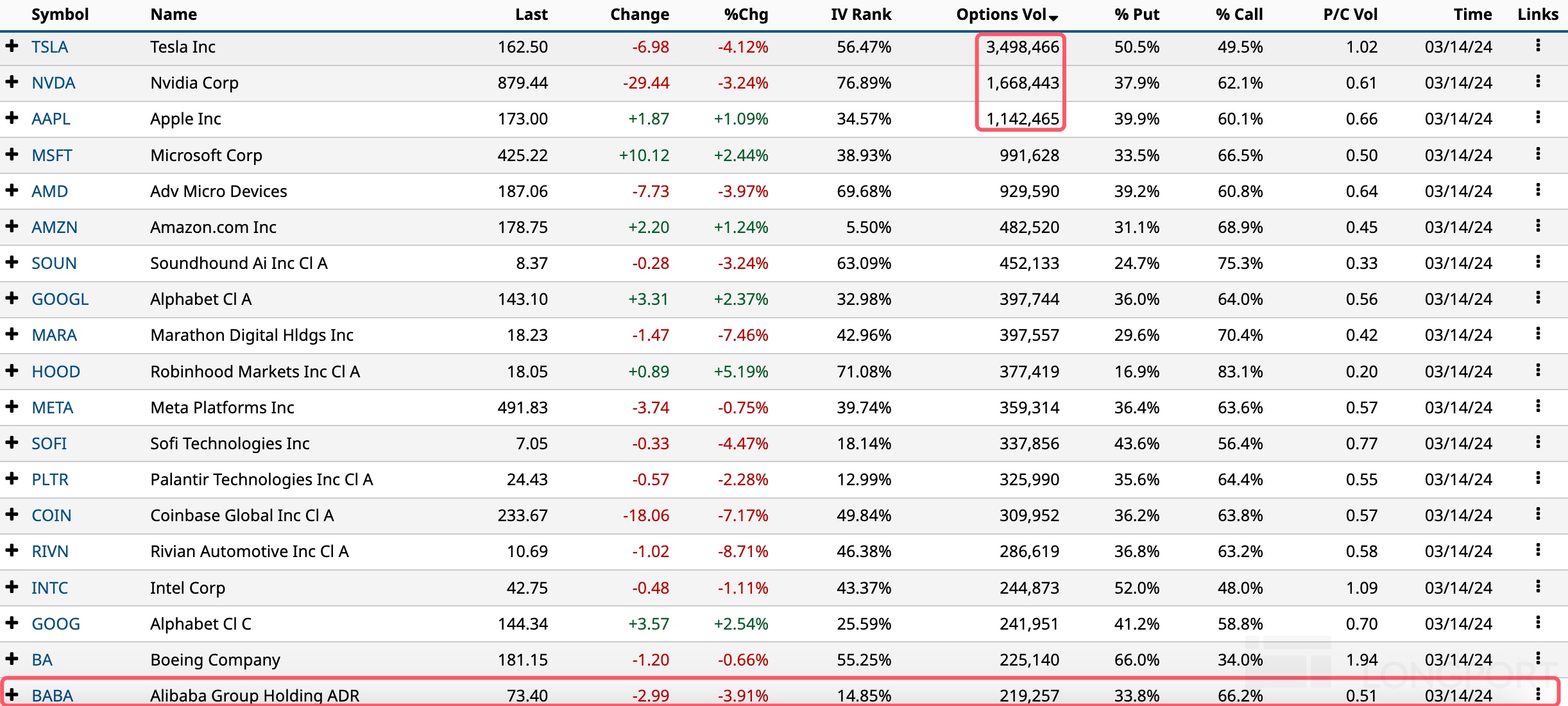The width and height of the screenshot is (1568, 706).
Task: Open links menu for Intel Corp
Action: [x=1538, y=587]
